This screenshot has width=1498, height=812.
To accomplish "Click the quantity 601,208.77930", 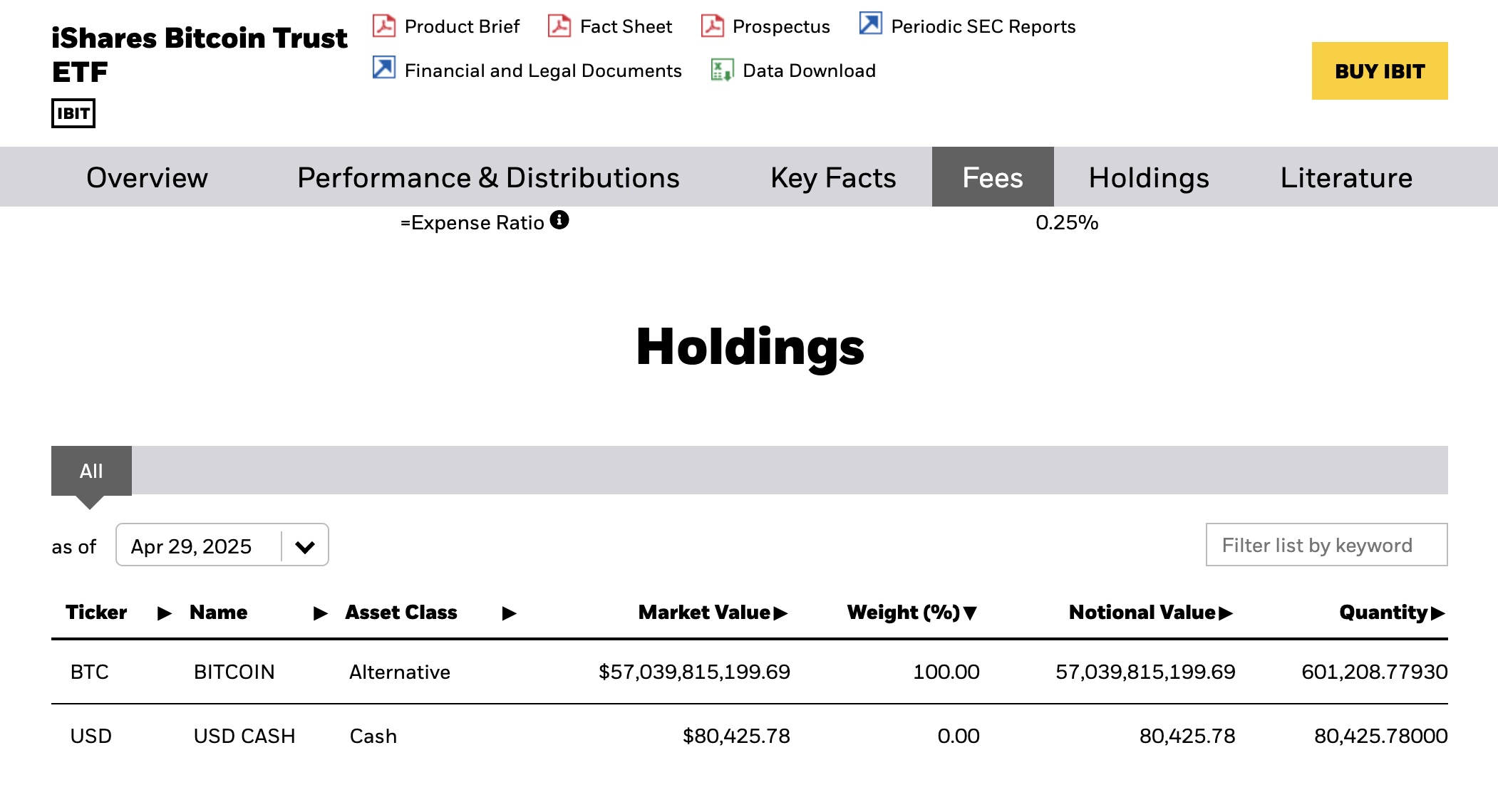I will point(1375,672).
